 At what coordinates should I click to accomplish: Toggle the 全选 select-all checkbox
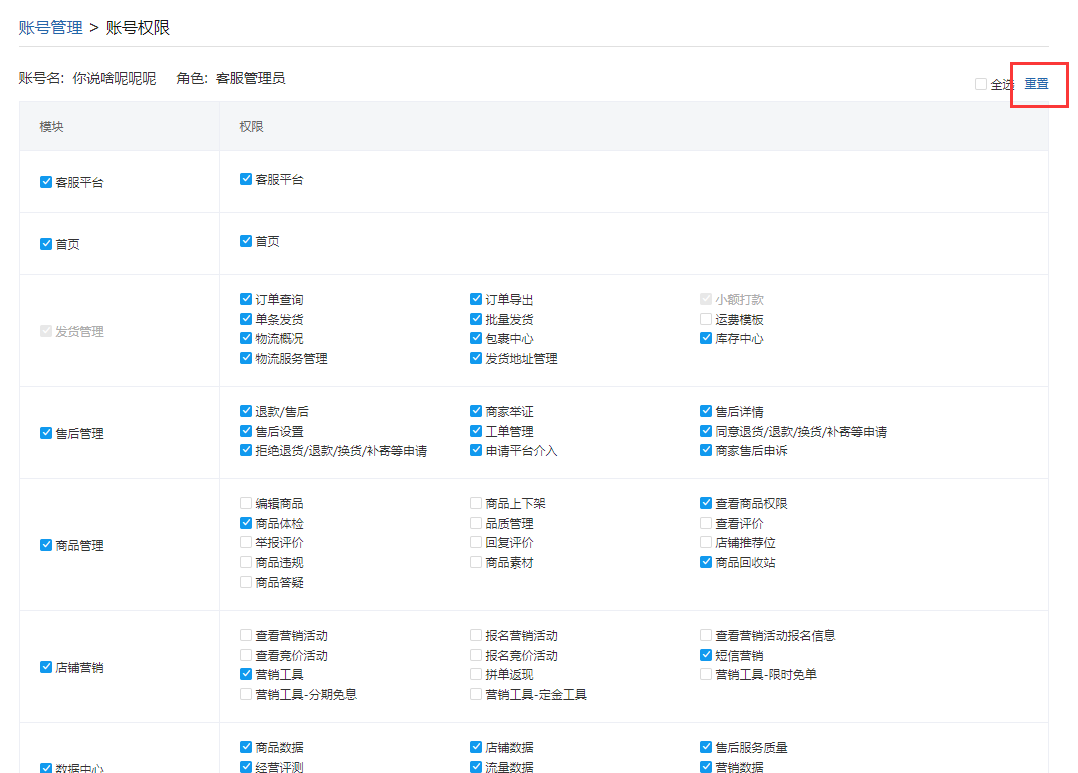click(981, 85)
